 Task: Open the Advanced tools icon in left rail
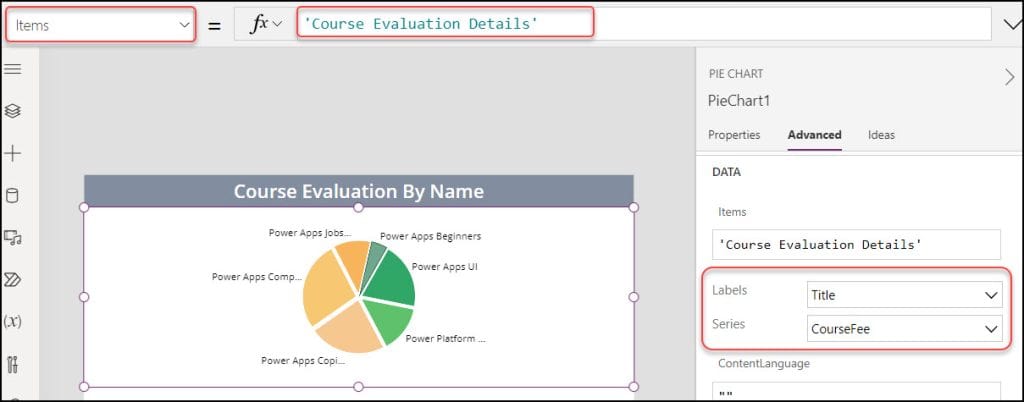[12, 363]
